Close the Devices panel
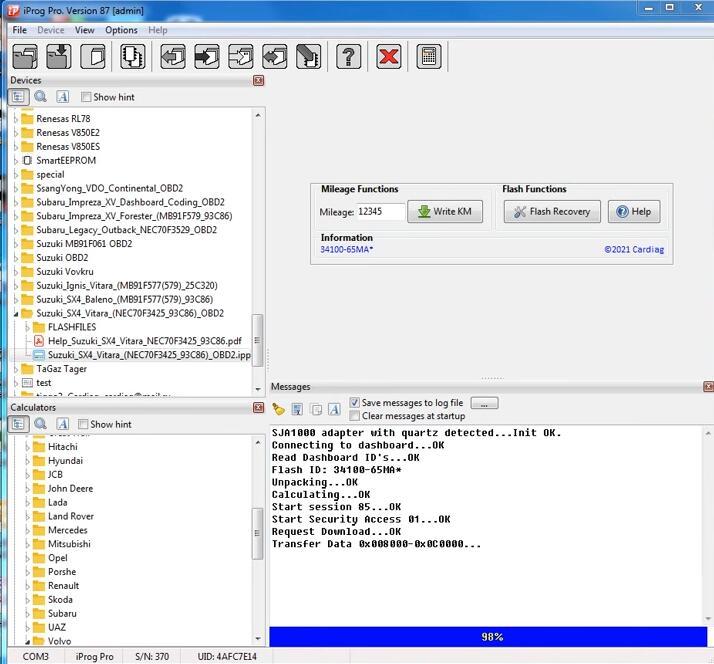The image size is (714, 664). (258, 81)
